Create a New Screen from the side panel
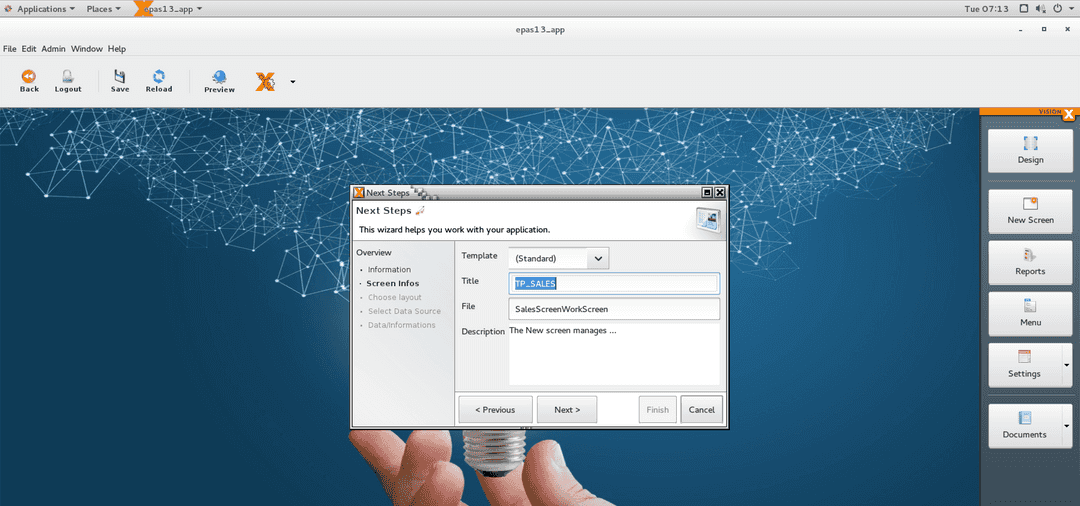 pyautogui.click(x=1030, y=210)
